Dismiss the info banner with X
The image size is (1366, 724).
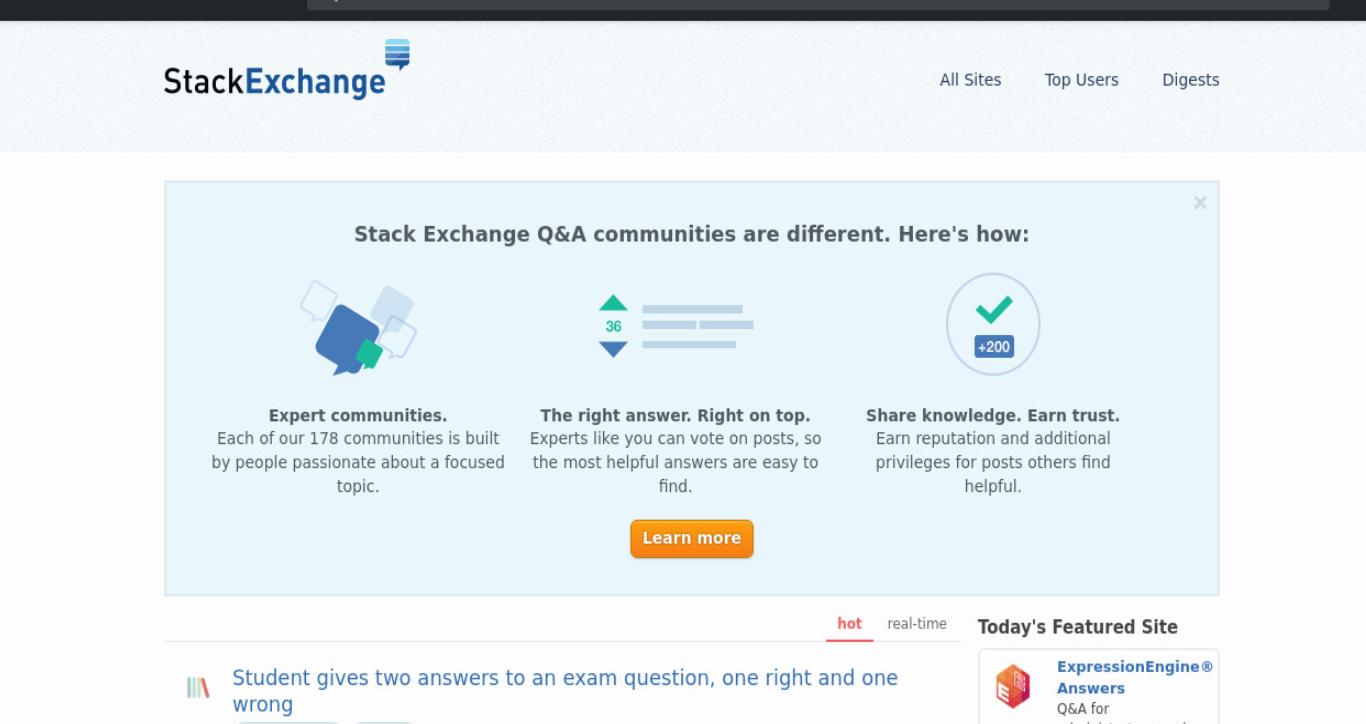pos(1200,203)
